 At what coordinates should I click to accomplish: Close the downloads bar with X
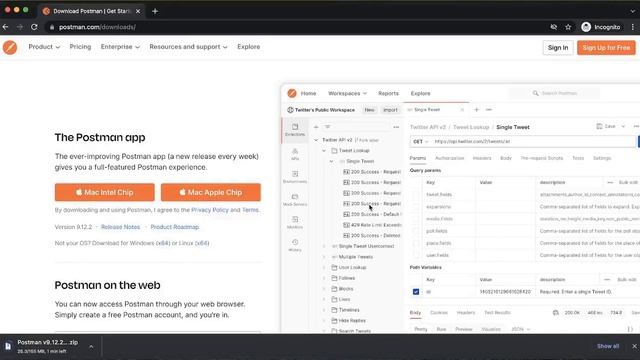pos(634,346)
